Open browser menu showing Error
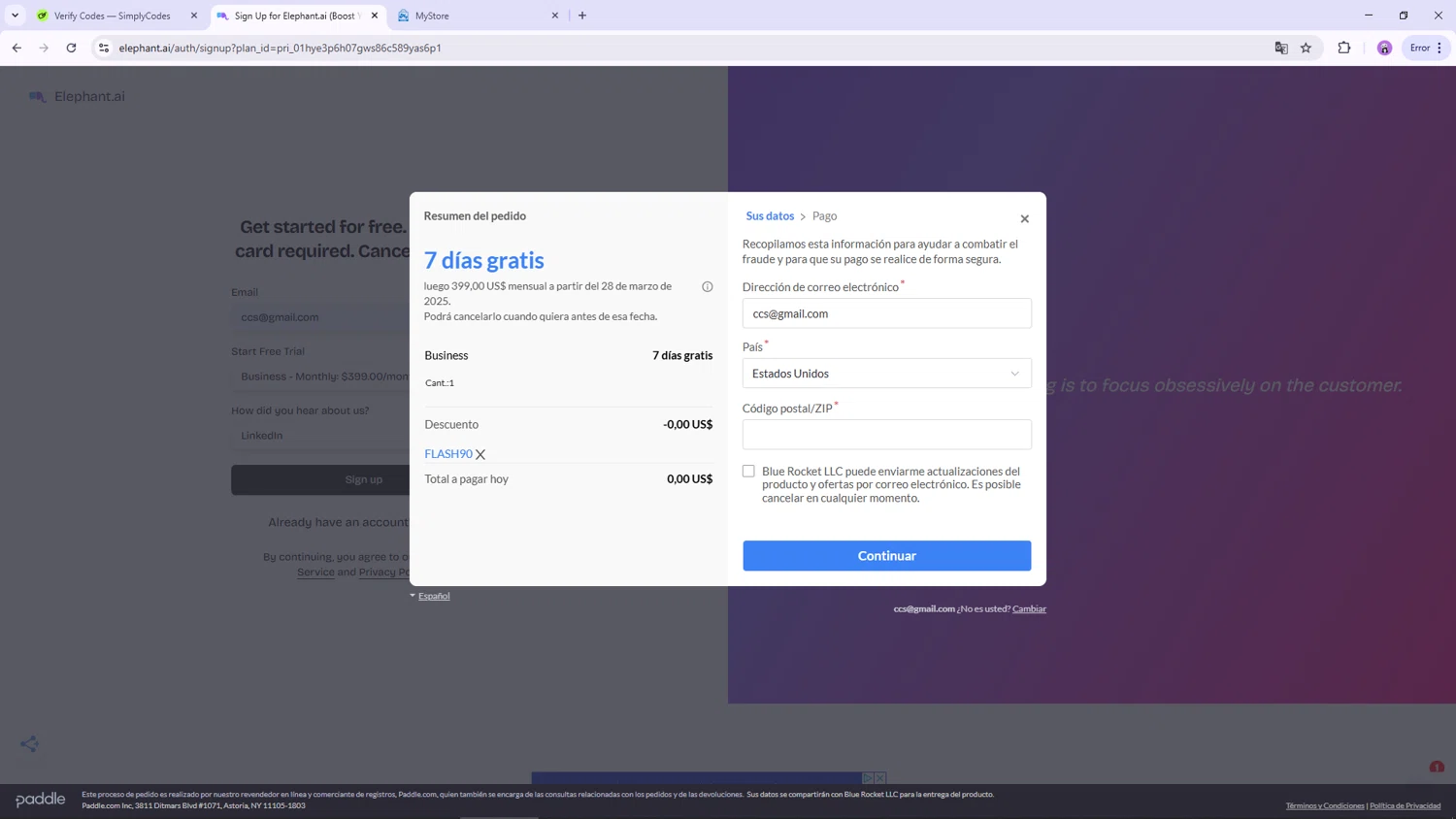This screenshot has height=819, width=1456. click(1426, 48)
